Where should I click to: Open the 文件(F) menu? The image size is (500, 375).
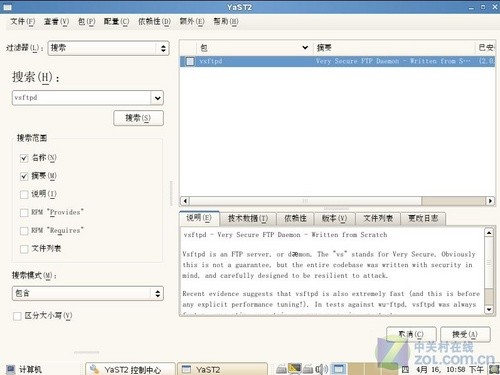pyautogui.click(x=22, y=22)
